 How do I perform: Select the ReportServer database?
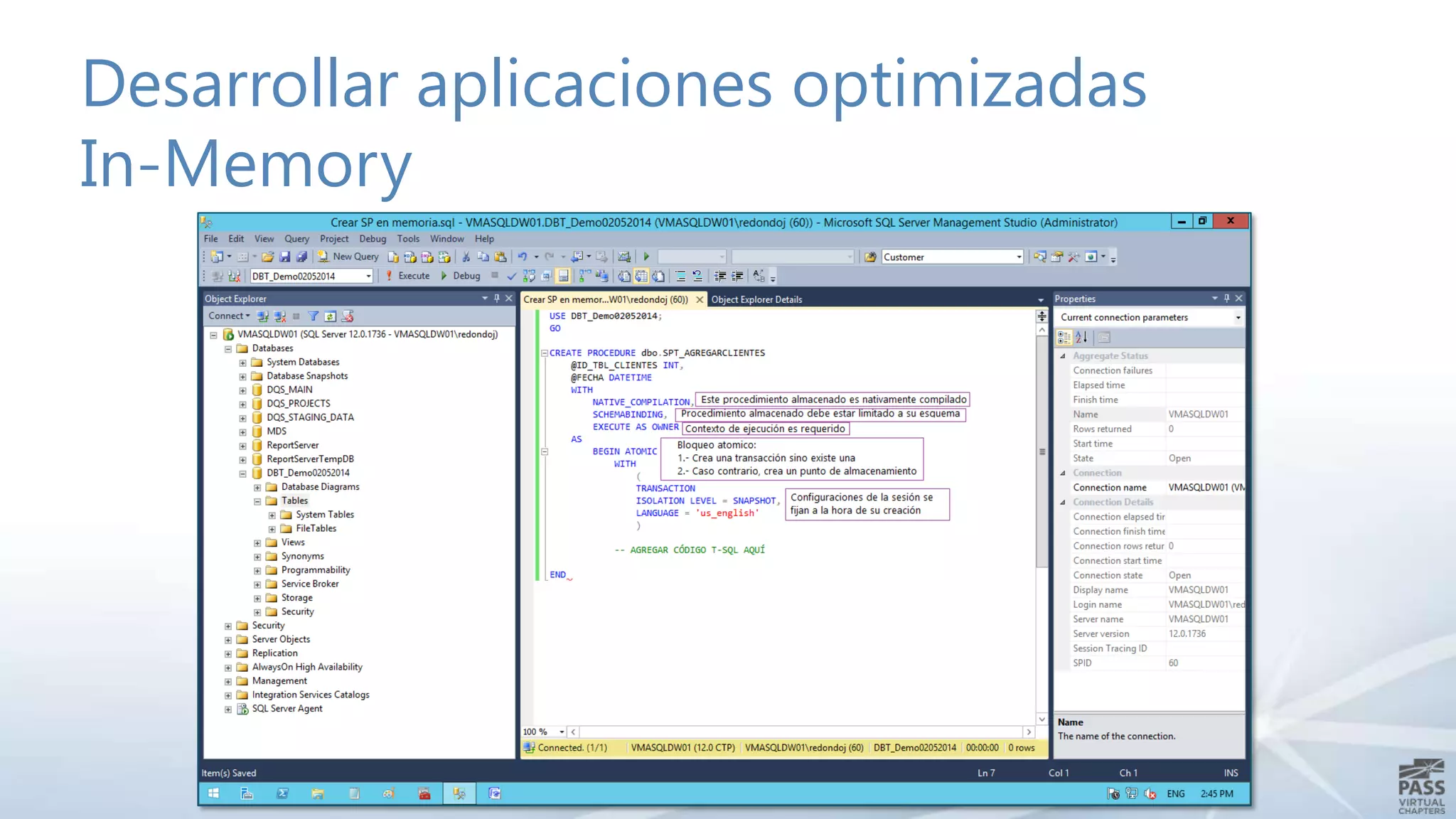292,445
